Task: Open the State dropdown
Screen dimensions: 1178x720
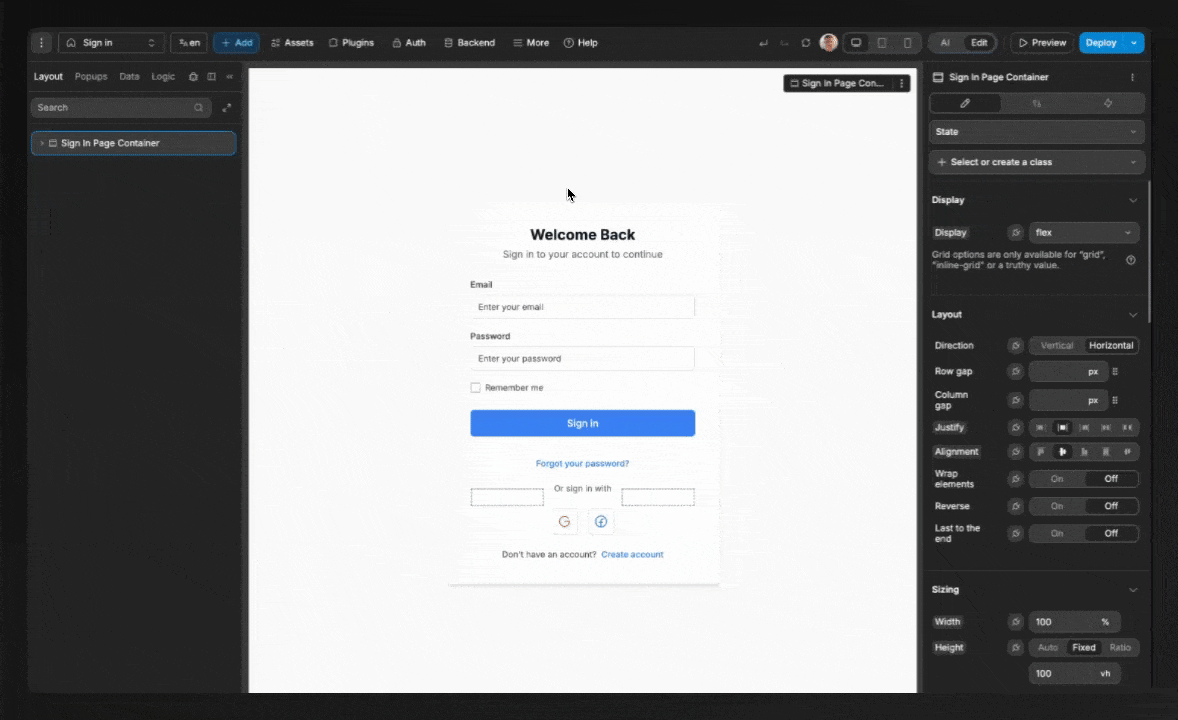Action: pos(1036,131)
